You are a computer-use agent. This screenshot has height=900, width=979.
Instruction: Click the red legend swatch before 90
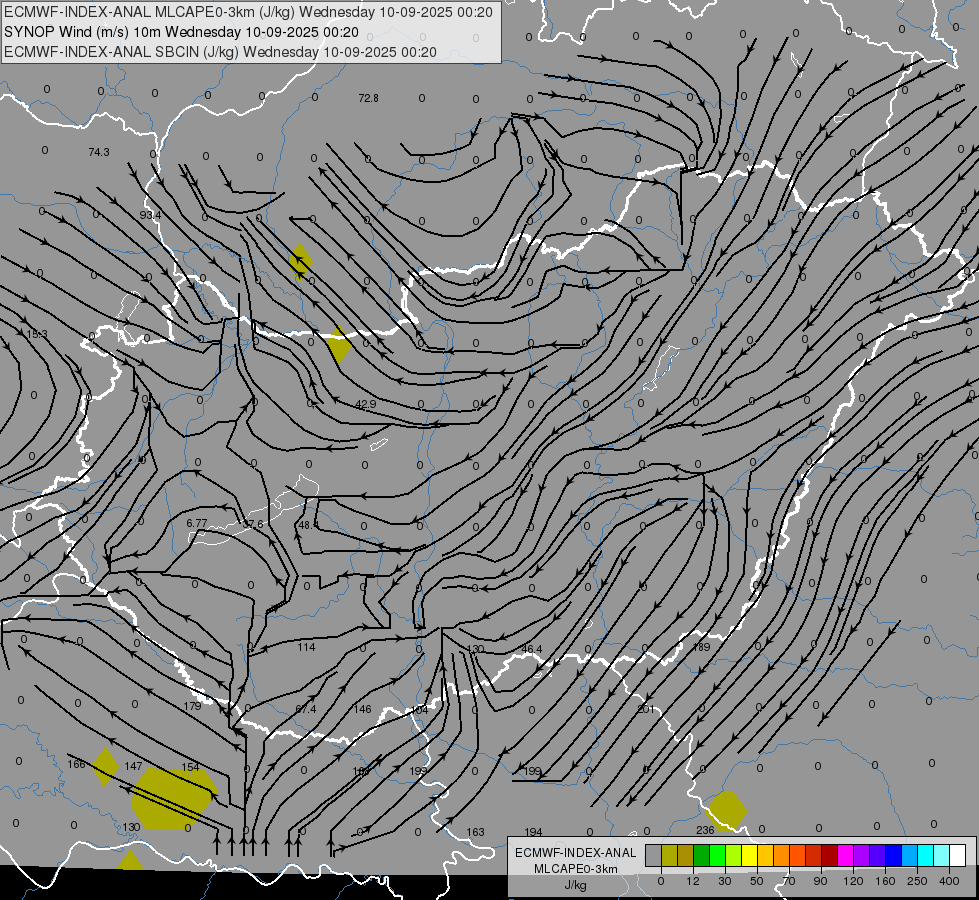click(x=813, y=855)
